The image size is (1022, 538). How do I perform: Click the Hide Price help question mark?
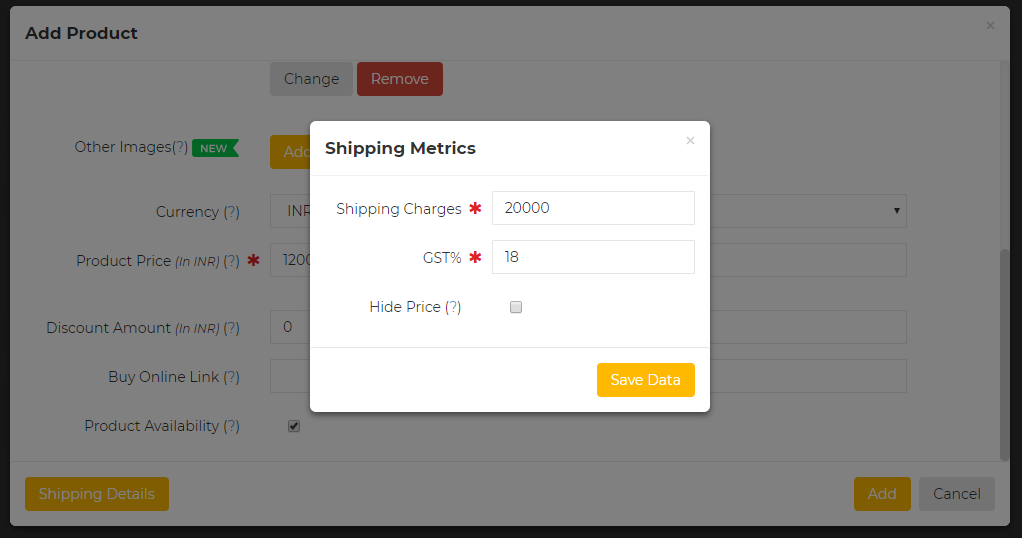[x=453, y=307]
